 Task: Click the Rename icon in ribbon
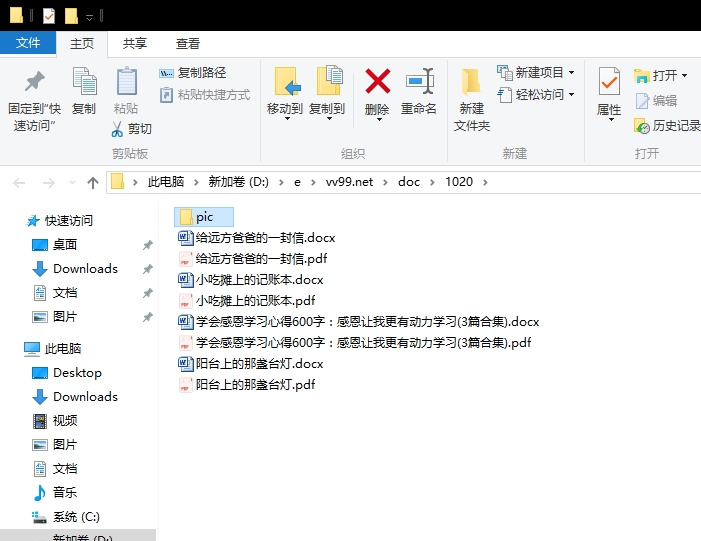click(x=419, y=81)
